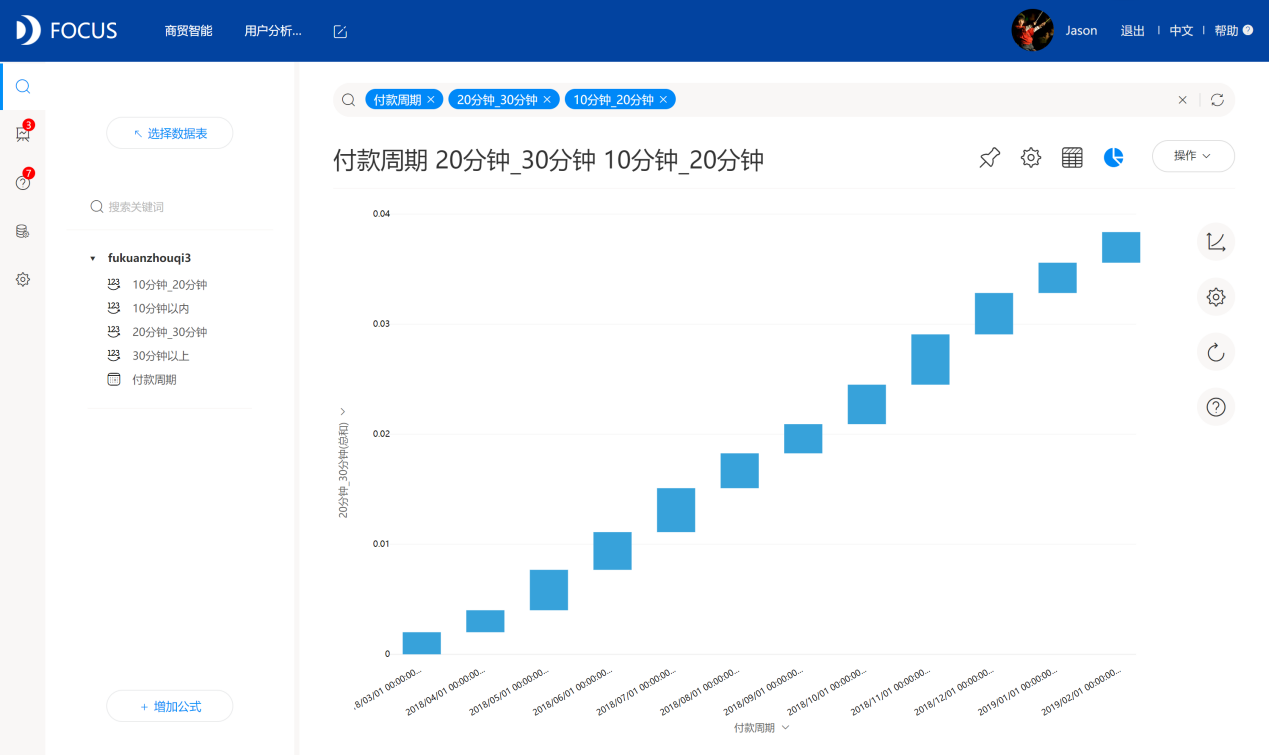Open the help icon with red badge 7
The width and height of the screenshot is (1269, 755).
coord(22,181)
